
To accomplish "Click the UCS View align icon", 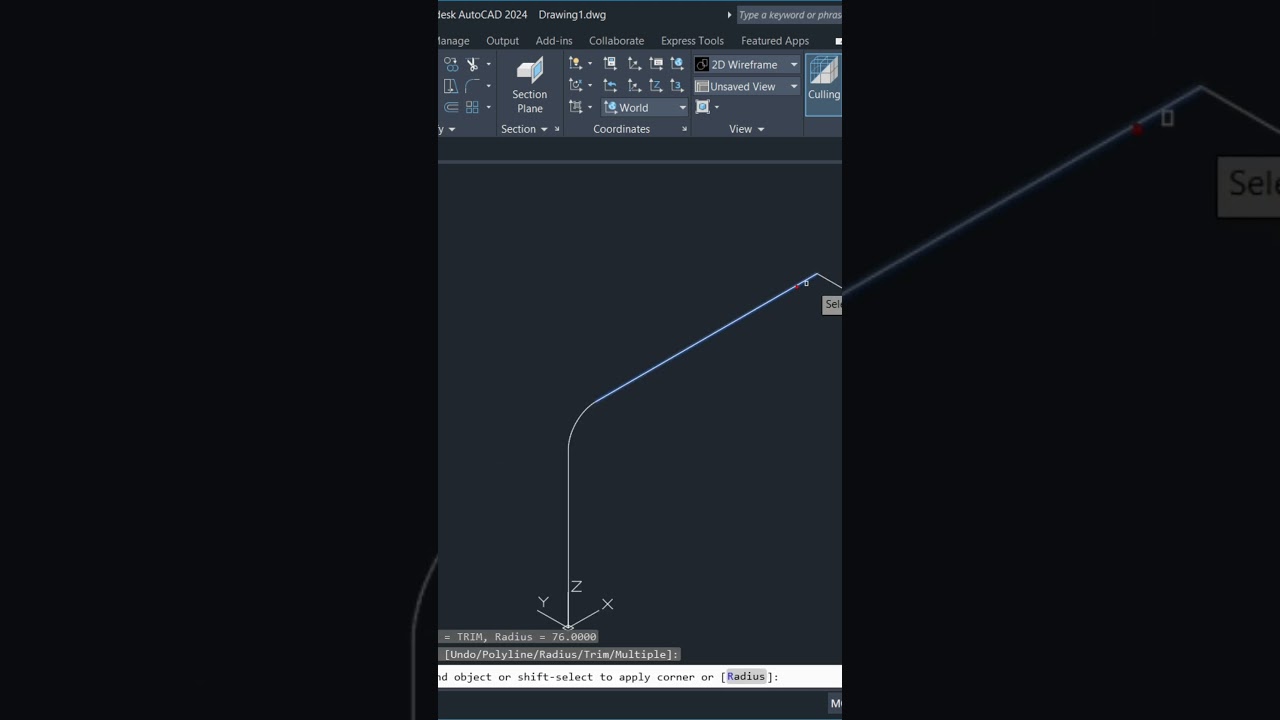I will pos(576,107).
